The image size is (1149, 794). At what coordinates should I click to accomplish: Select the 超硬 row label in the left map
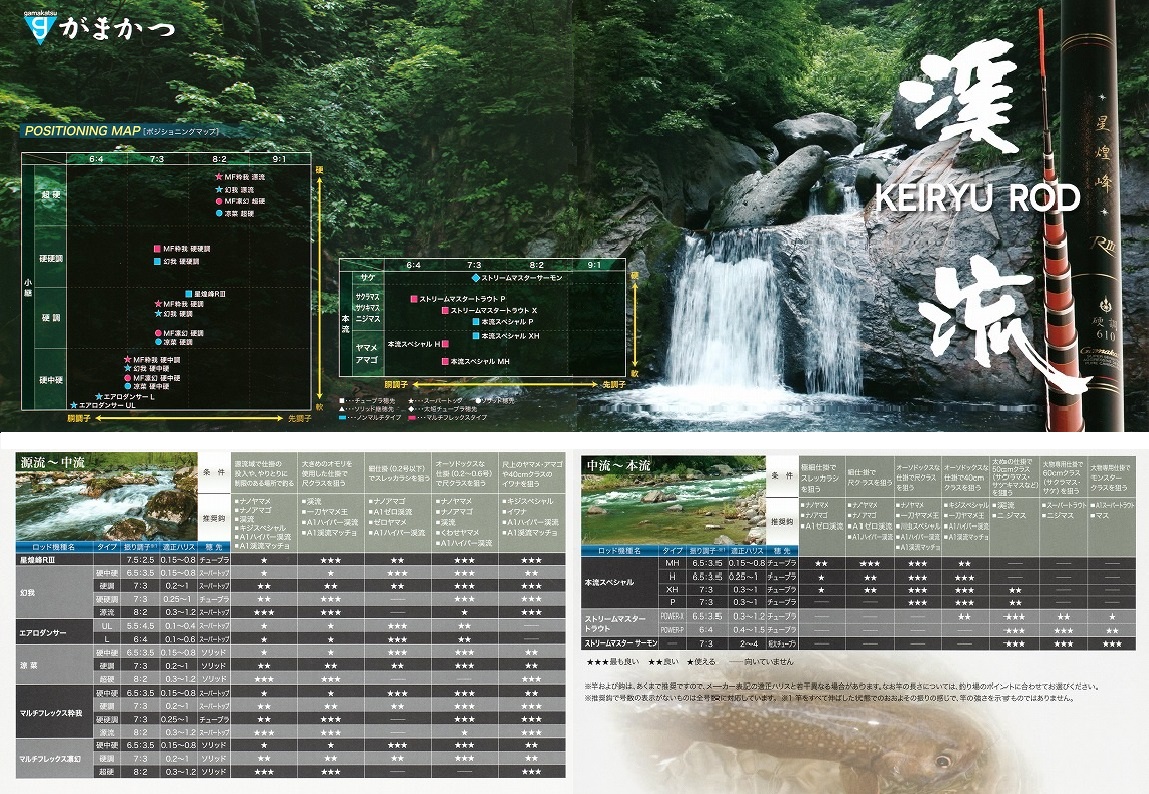tap(51, 195)
